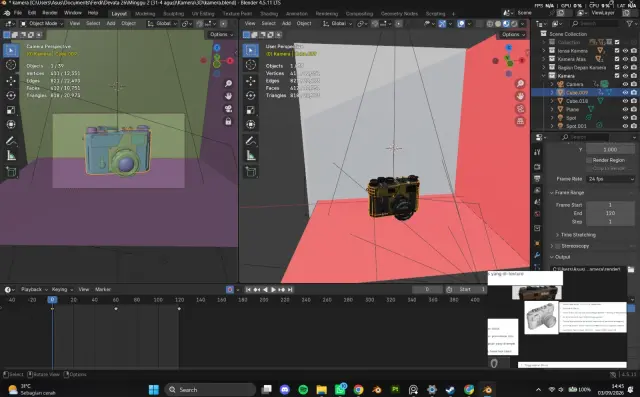Viewport: 640px width, 397px height.
Task: Click the orthographic grid icon in right viewport
Action: pyautogui.click(x=520, y=121)
